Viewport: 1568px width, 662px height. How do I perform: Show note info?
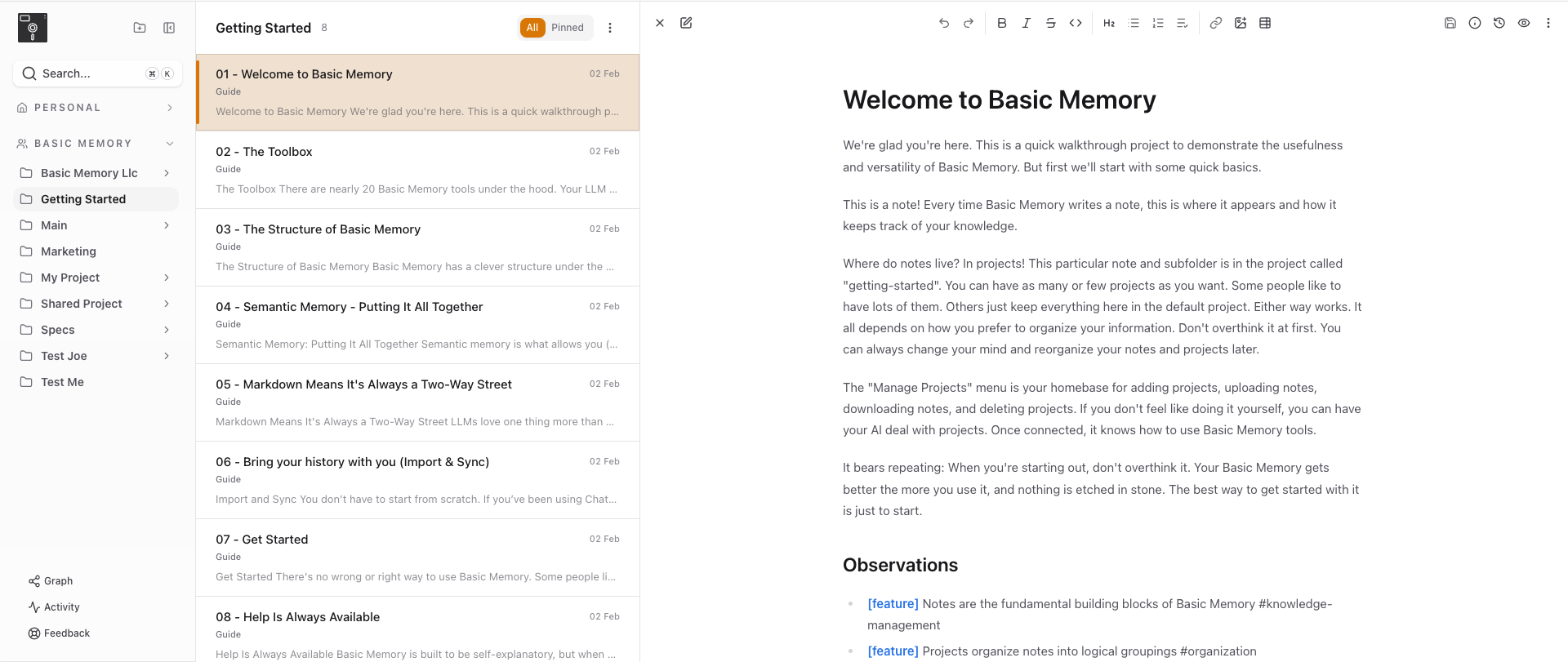click(1475, 23)
